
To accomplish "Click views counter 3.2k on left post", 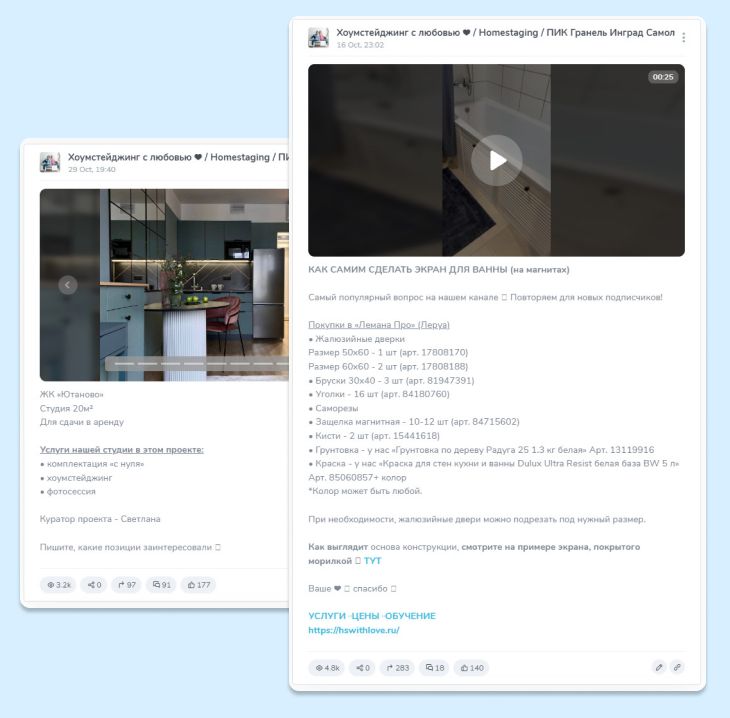I will click(58, 585).
